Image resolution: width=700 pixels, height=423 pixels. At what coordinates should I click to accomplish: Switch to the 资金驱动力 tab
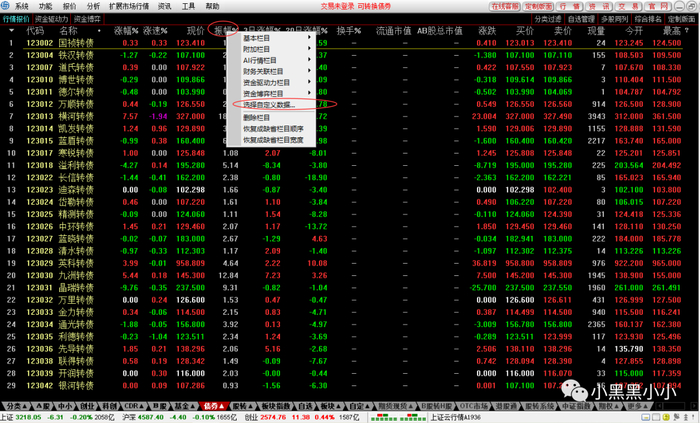click(51, 19)
